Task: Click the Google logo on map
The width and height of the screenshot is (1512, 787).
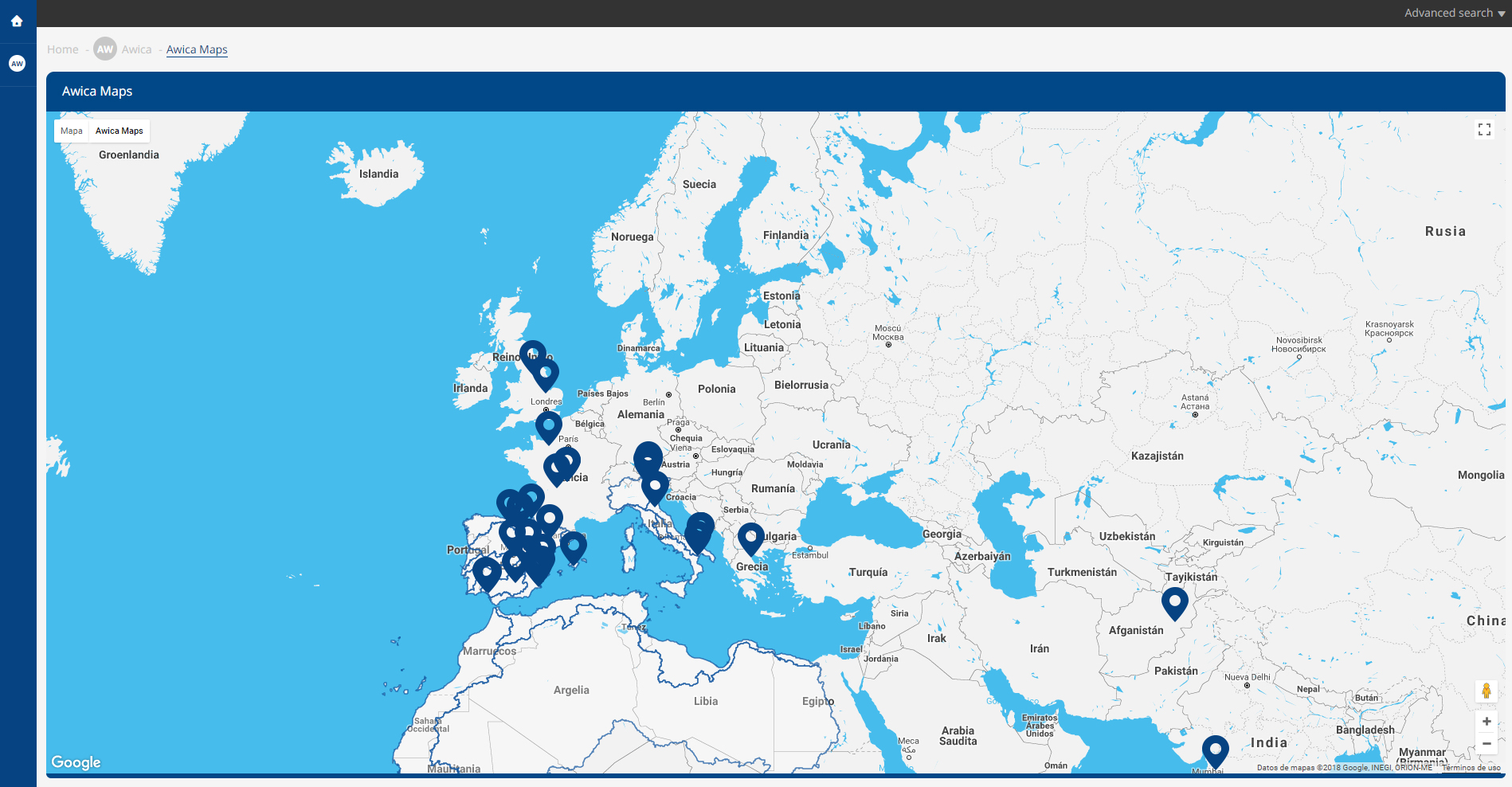Action: [x=76, y=762]
